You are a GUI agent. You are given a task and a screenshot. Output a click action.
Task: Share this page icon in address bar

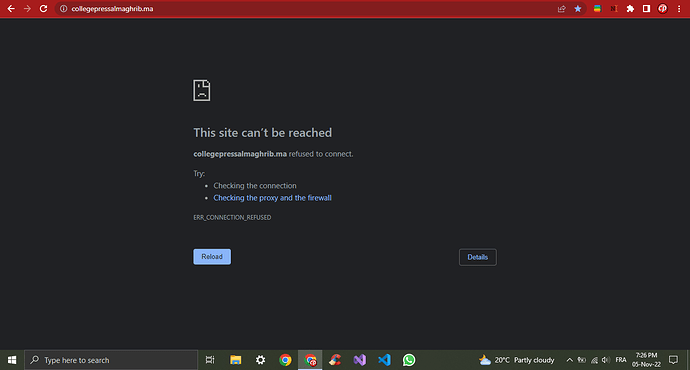coord(562,9)
